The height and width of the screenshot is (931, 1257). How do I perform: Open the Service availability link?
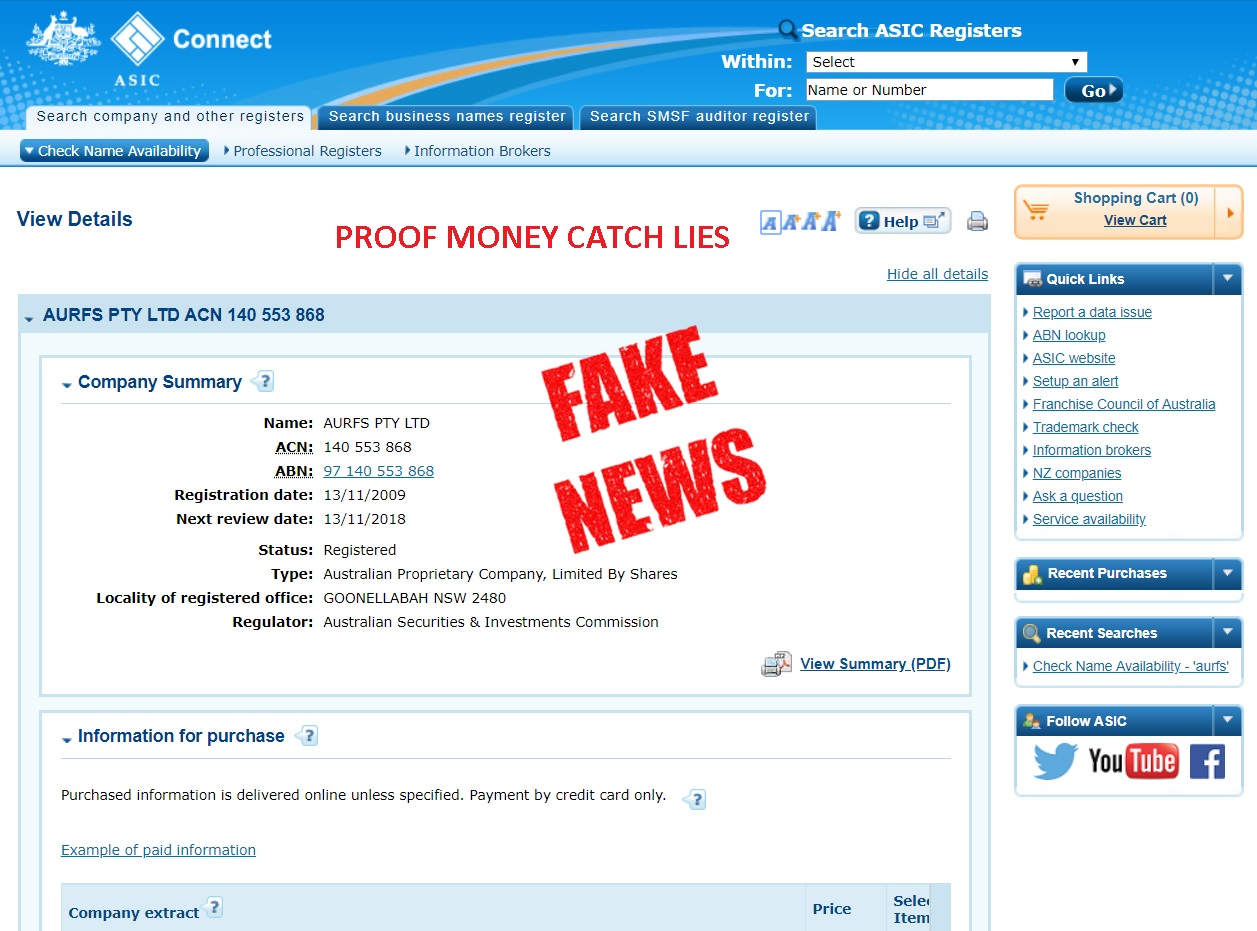[x=1089, y=519]
